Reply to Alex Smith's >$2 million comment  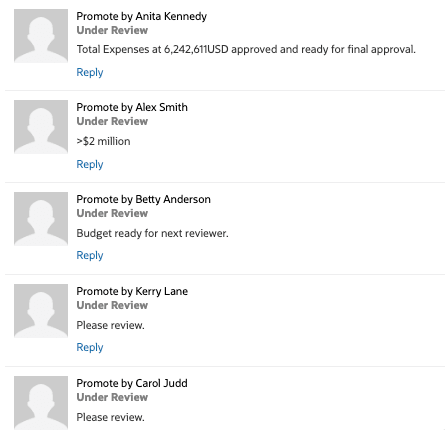(x=90, y=164)
